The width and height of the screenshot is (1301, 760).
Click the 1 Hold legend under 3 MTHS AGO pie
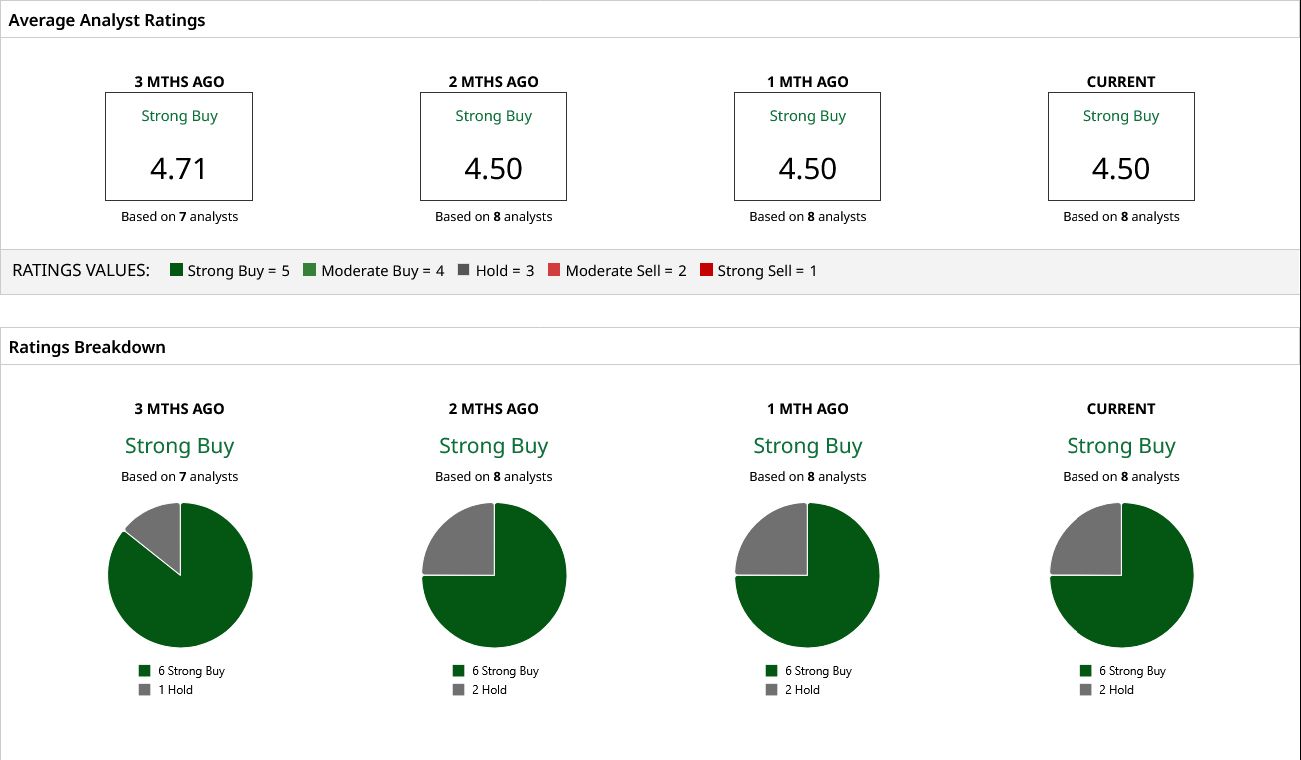coord(165,690)
